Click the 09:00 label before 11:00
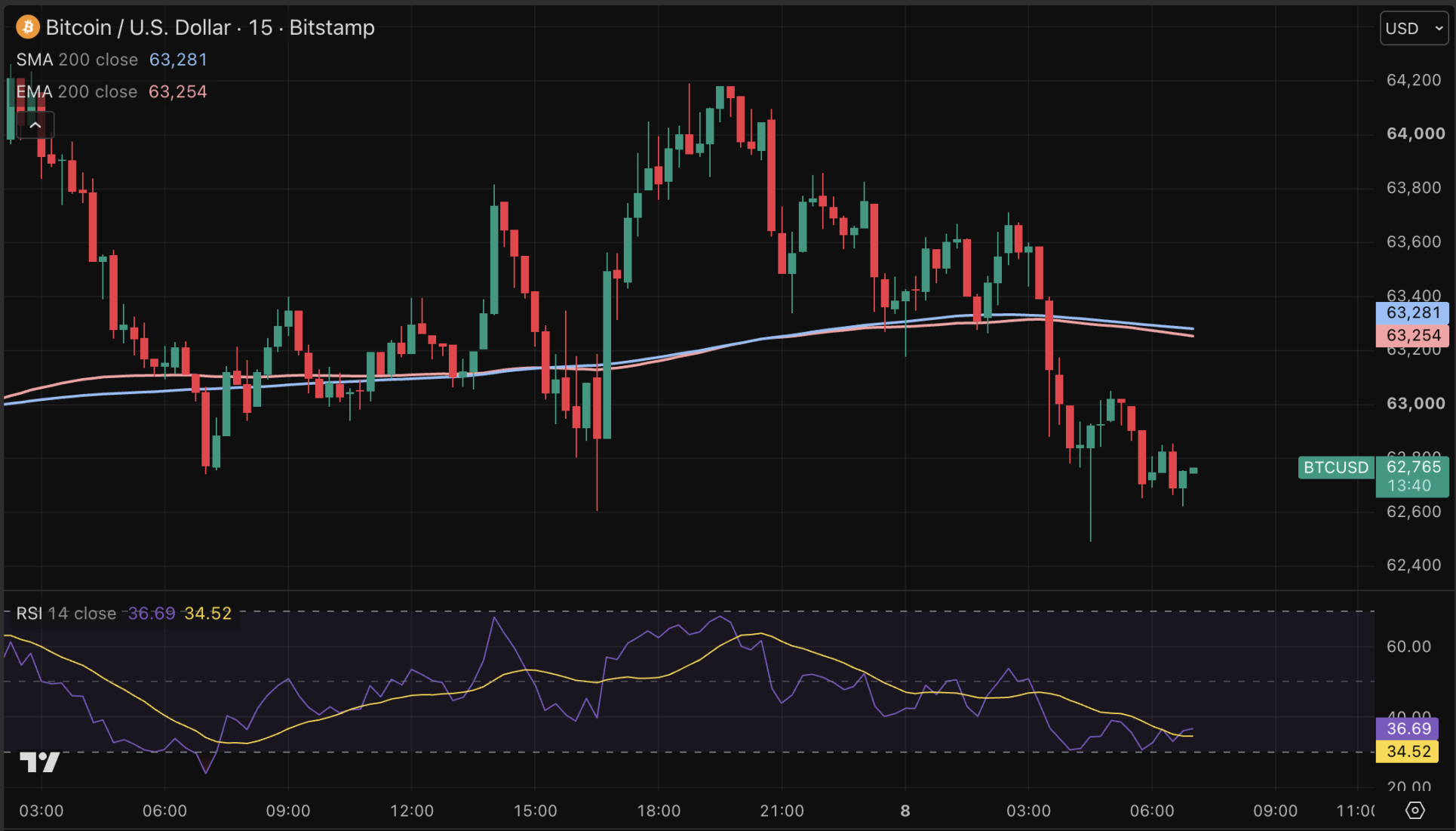The image size is (1456, 831). point(1275,811)
